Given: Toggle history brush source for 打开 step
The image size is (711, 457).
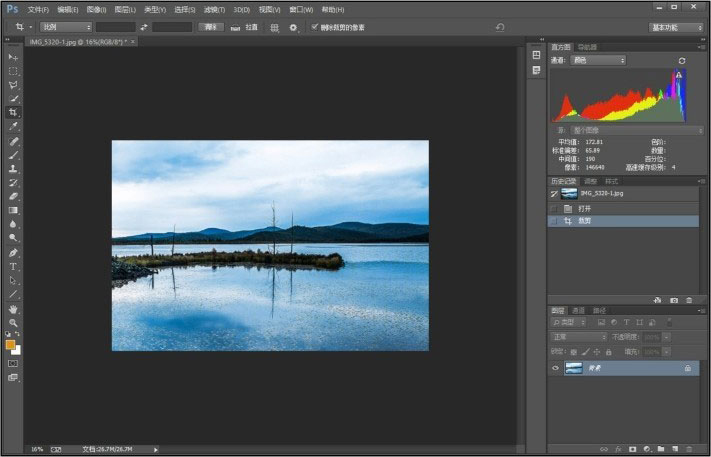Looking at the screenshot, I should [x=555, y=207].
